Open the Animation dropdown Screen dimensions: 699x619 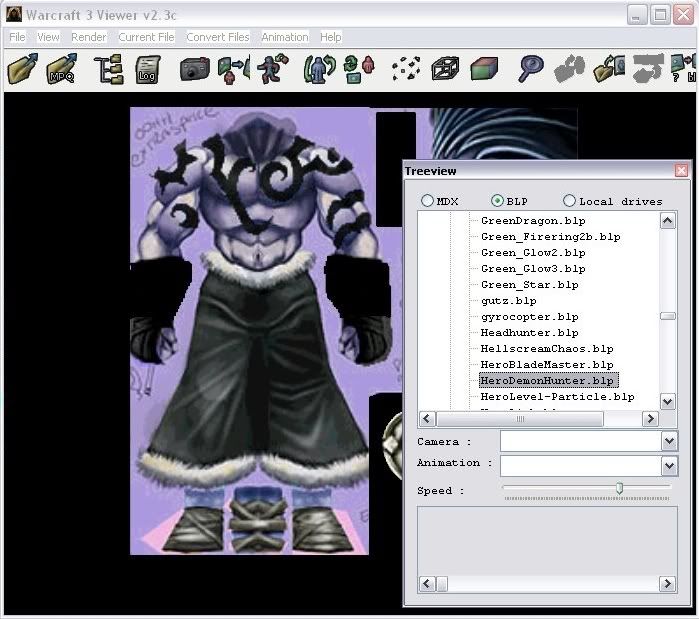click(669, 466)
